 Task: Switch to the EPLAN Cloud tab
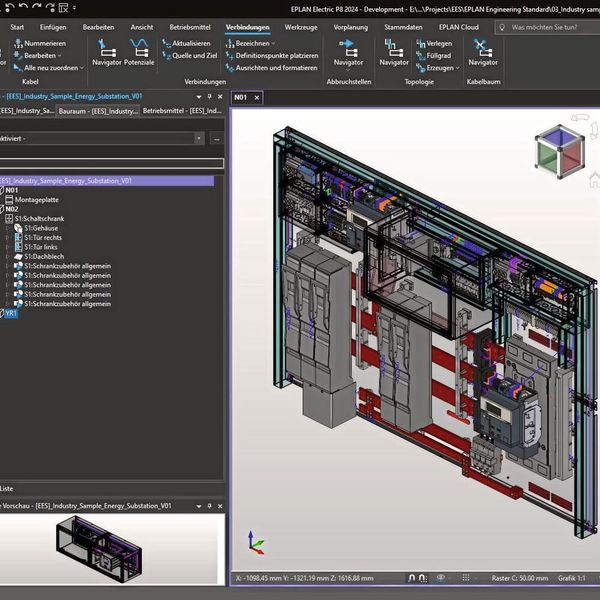pos(458,27)
